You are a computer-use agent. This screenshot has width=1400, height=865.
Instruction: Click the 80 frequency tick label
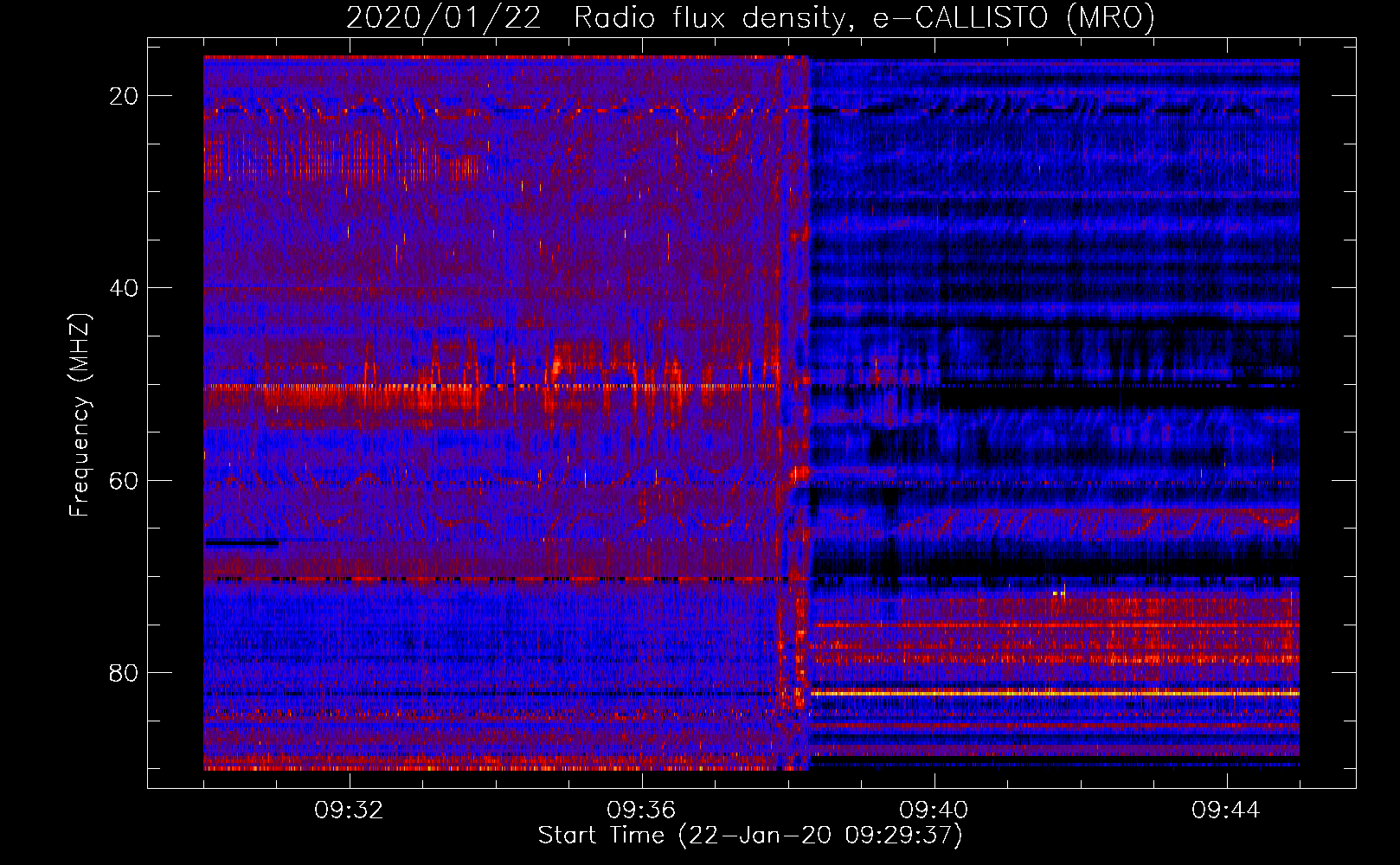pyautogui.click(x=124, y=673)
